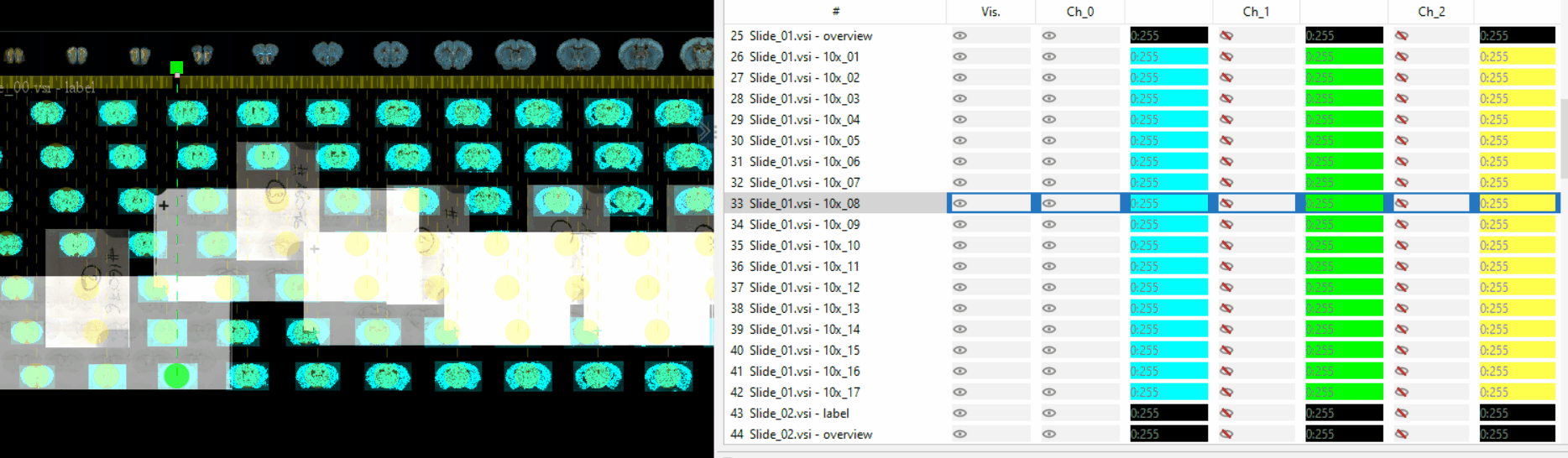Toggle Vis. eye in selected 10x_08 row

tap(959, 203)
